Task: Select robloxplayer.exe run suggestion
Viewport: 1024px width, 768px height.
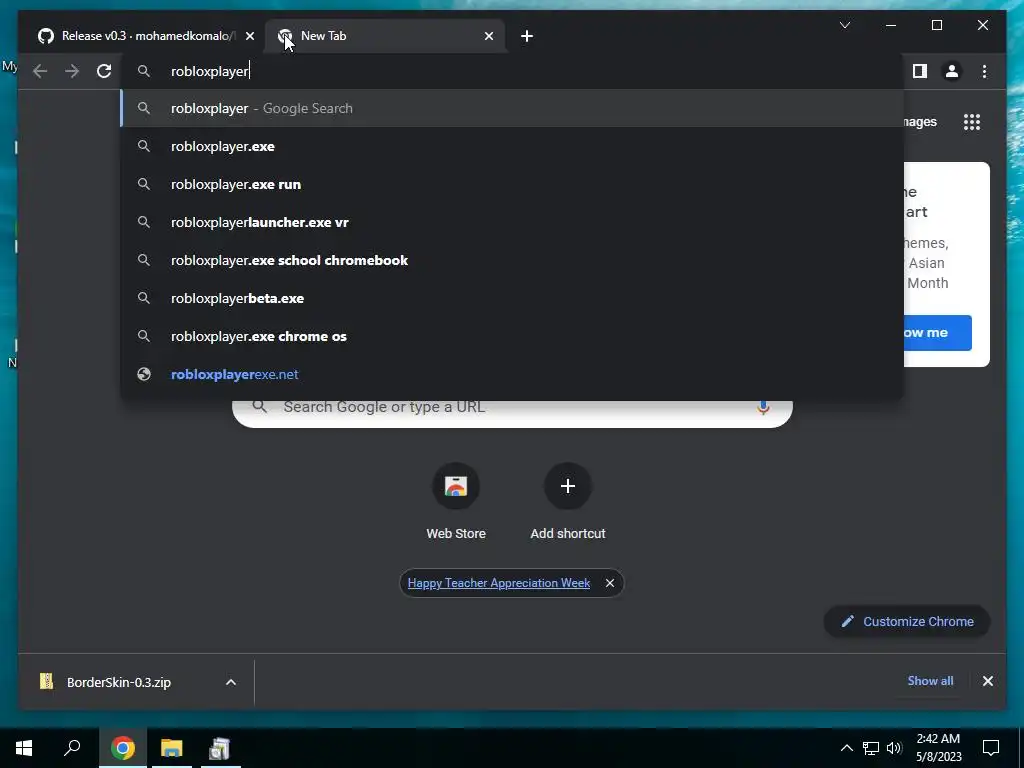Action: (513, 184)
